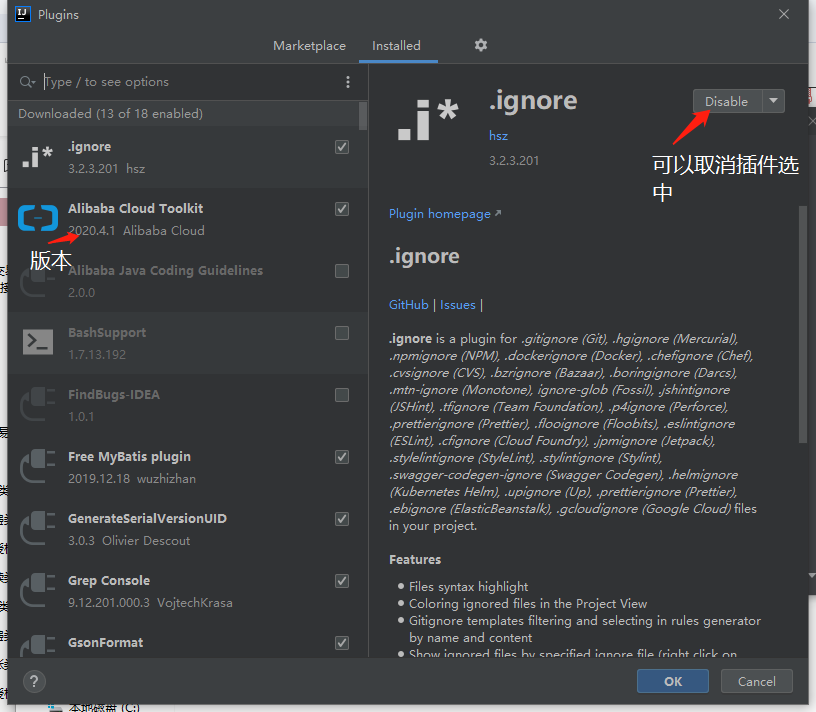Click the Disable button
The height and width of the screenshot is (712, 816).
coord(726,101)
